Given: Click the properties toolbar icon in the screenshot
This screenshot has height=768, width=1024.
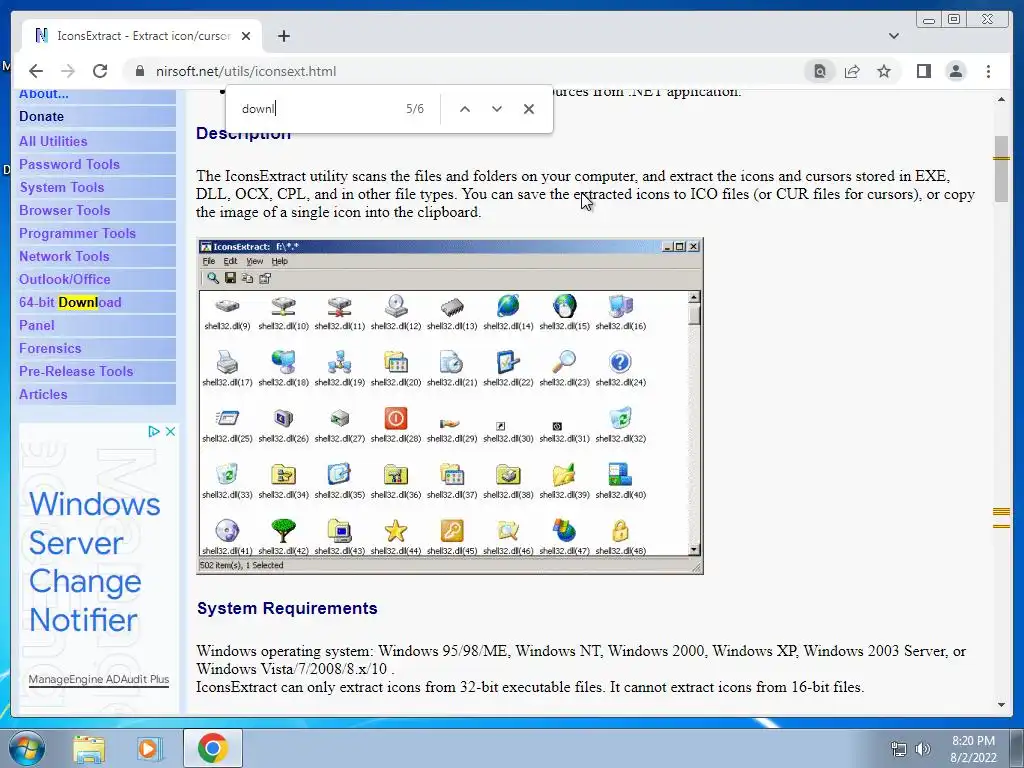Looking at the screenshot, I should [x=264, y=278].
